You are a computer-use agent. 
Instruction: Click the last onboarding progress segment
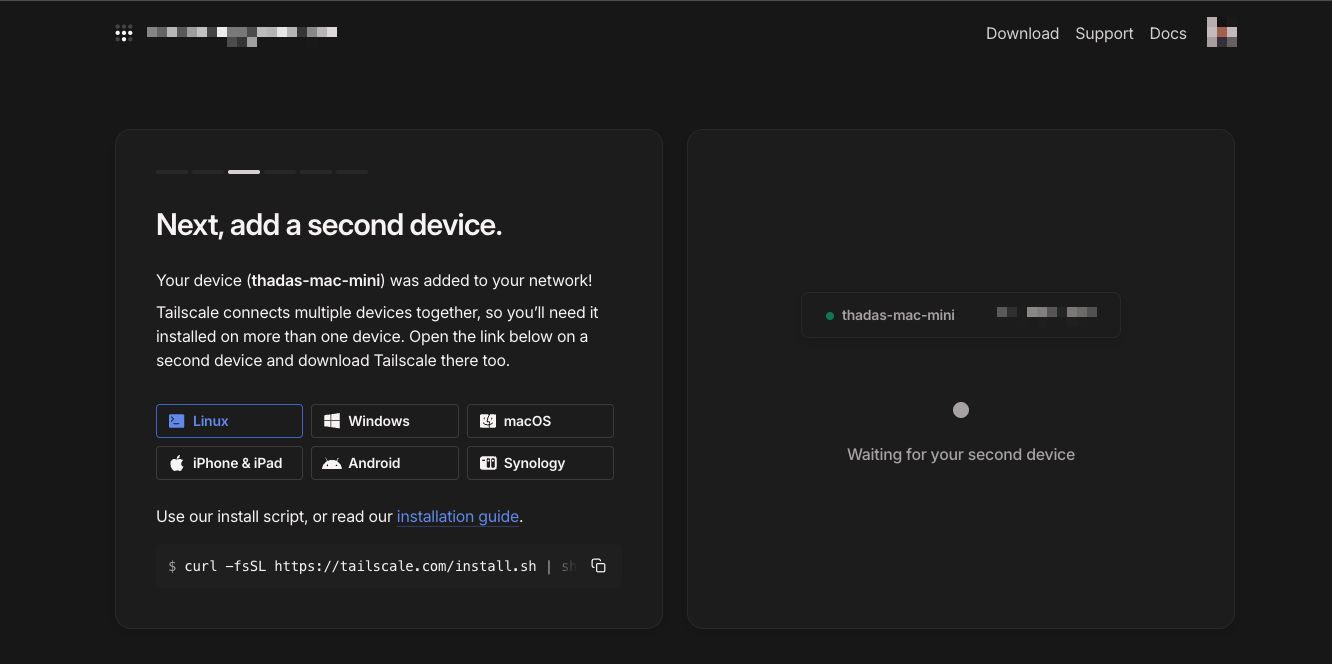click(x=352, y=172)
